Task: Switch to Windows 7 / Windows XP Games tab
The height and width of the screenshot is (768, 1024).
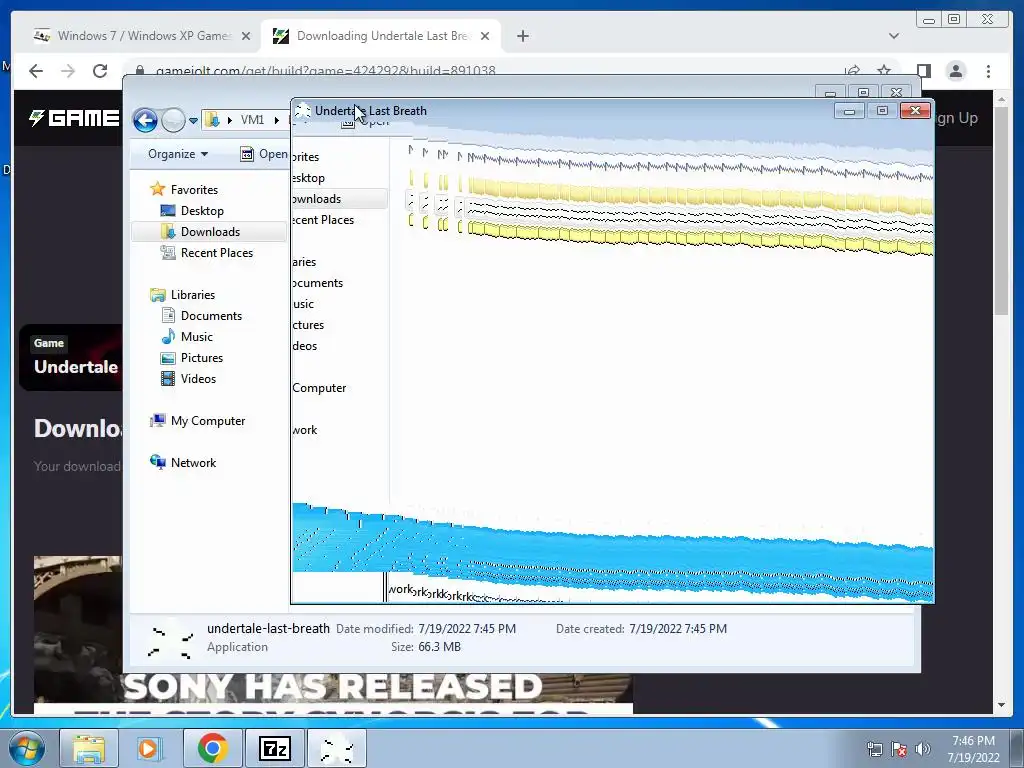Action: (x=144, y=36)
